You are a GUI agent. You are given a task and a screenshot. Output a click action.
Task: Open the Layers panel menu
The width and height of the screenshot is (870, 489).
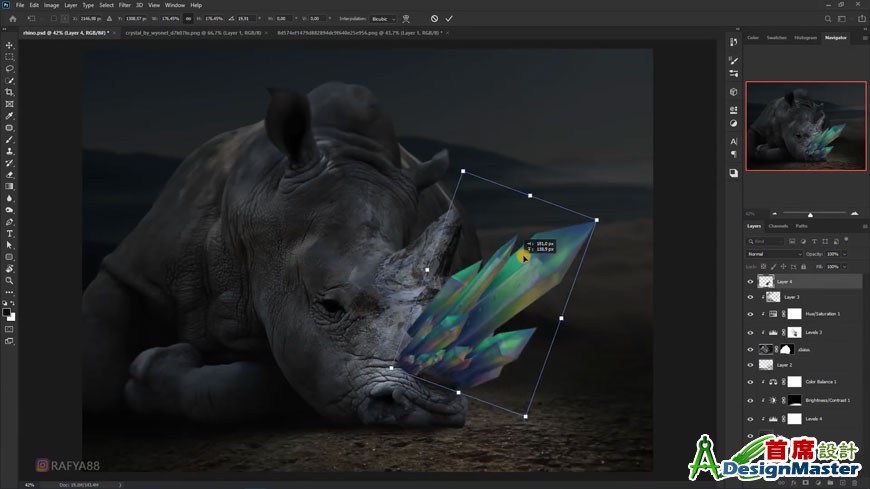864,226
